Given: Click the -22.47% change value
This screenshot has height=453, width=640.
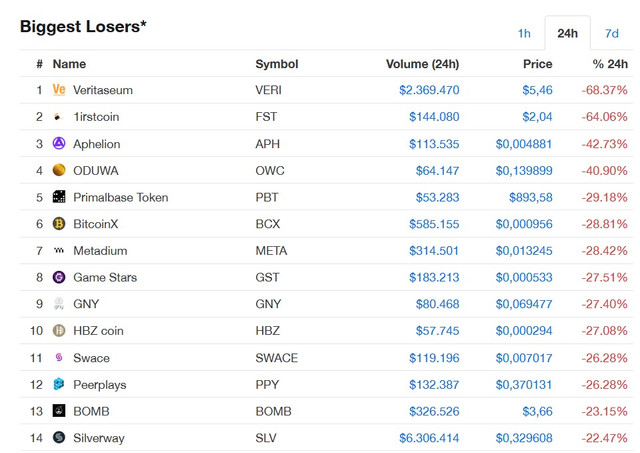Looking at the screenshot, I should [604, 438].
